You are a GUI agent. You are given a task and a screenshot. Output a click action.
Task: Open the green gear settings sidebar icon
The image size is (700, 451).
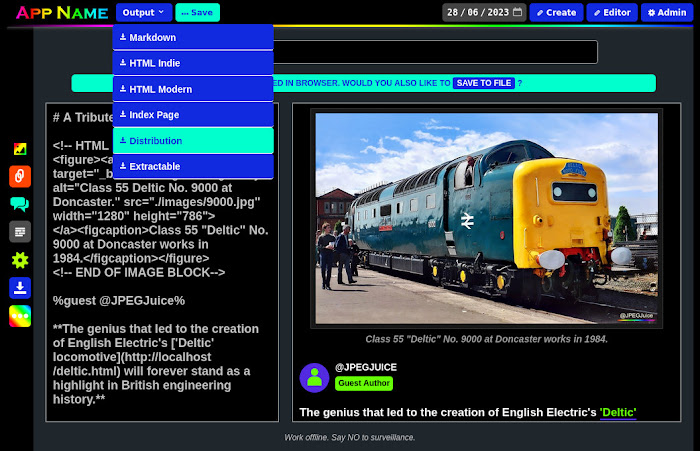[x=20, y=260]
